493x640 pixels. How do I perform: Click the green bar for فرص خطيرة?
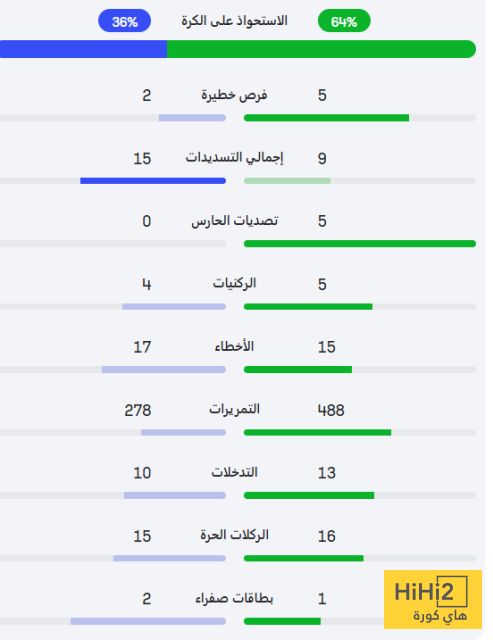[x=326, y=118]
